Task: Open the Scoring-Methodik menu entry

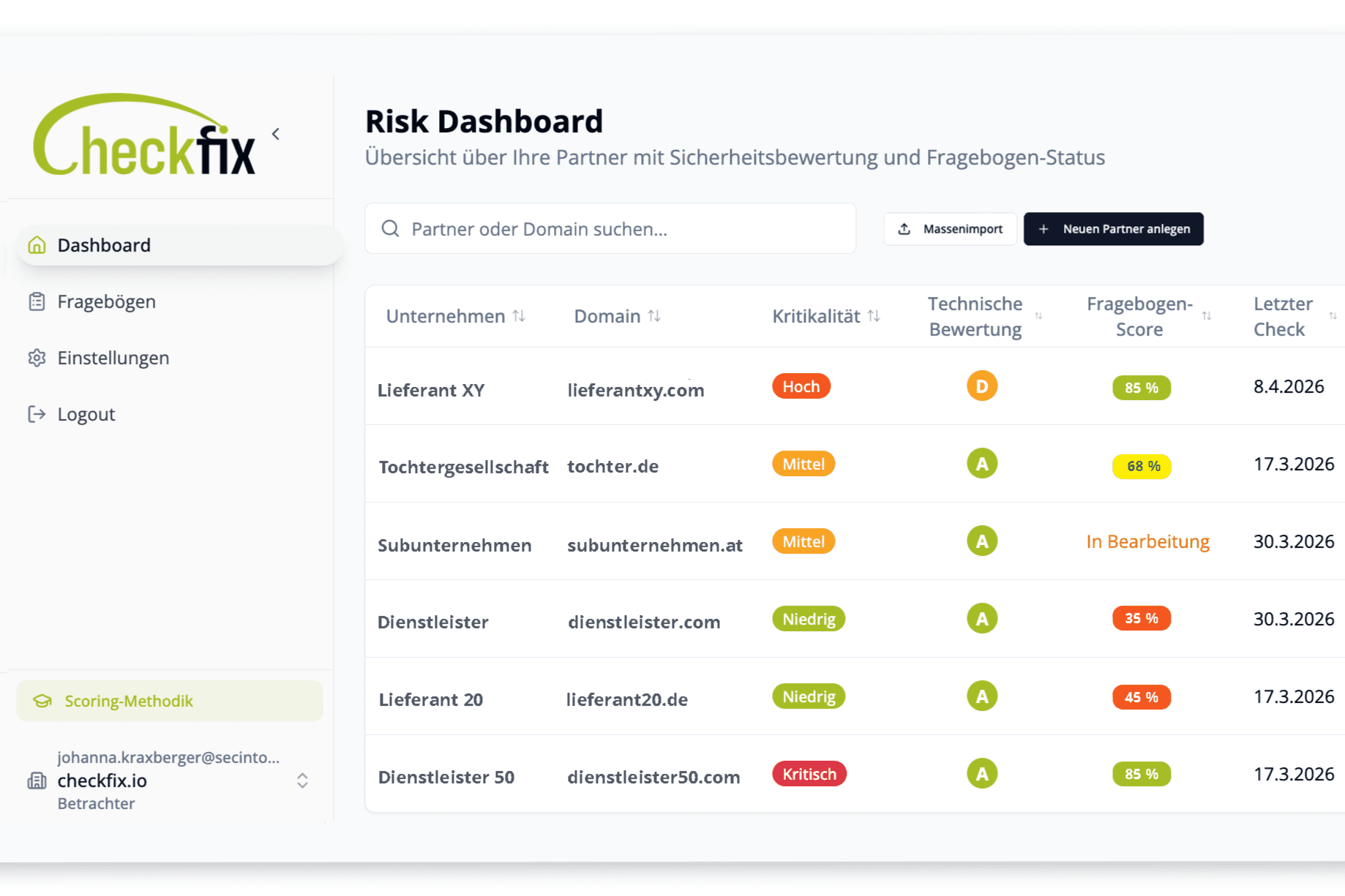Action: click(170, 701)
